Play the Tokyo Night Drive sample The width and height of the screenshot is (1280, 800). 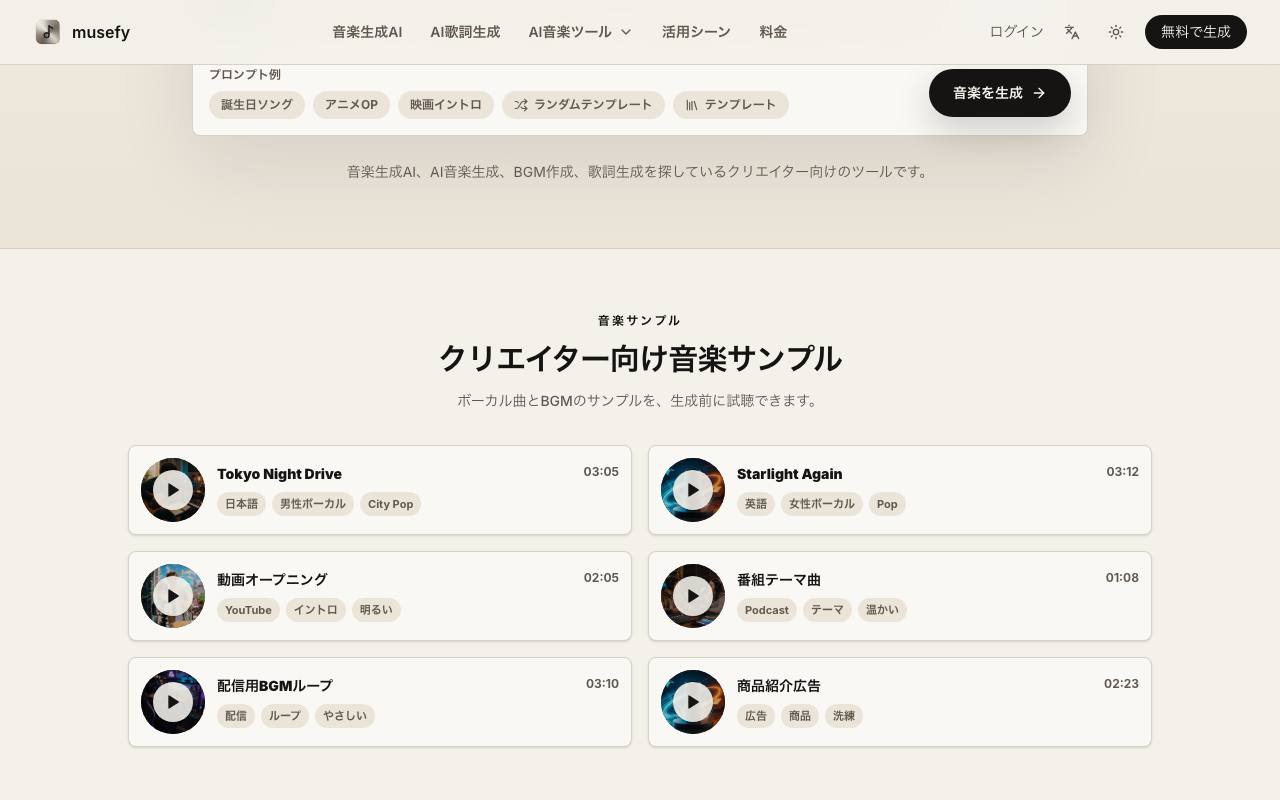pyautogui.click(x=173, y=490)
